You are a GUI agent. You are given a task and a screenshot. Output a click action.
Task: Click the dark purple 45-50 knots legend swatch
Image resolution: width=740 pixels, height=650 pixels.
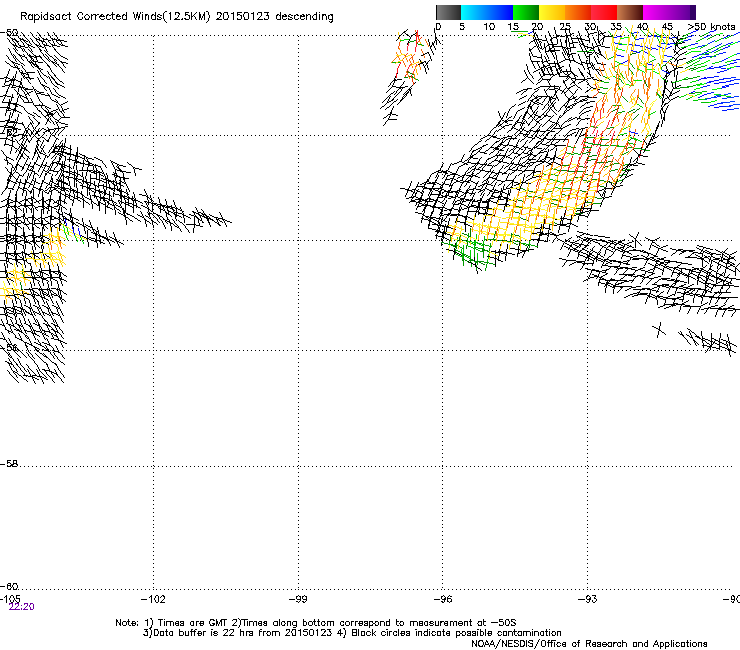[x=682, y=12]
